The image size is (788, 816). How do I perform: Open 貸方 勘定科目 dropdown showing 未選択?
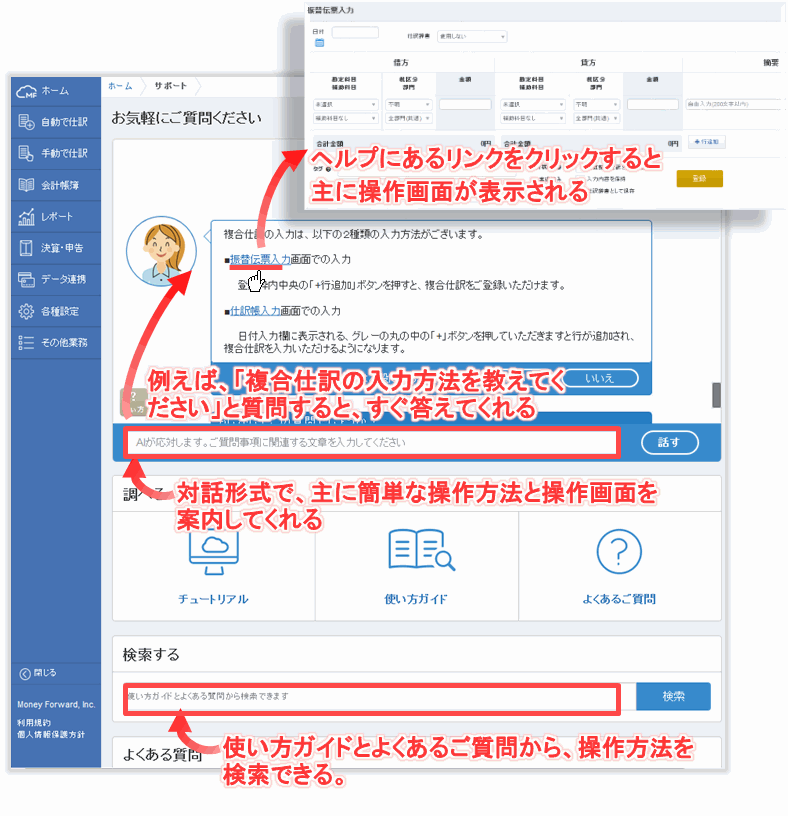click(533, 105)
